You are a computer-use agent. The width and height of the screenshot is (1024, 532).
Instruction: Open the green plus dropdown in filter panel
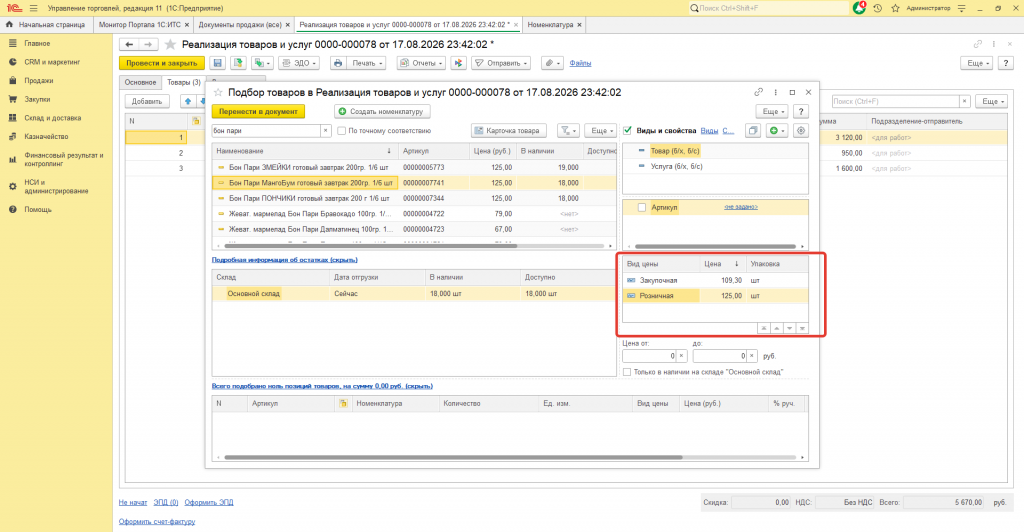pos(776,131)
